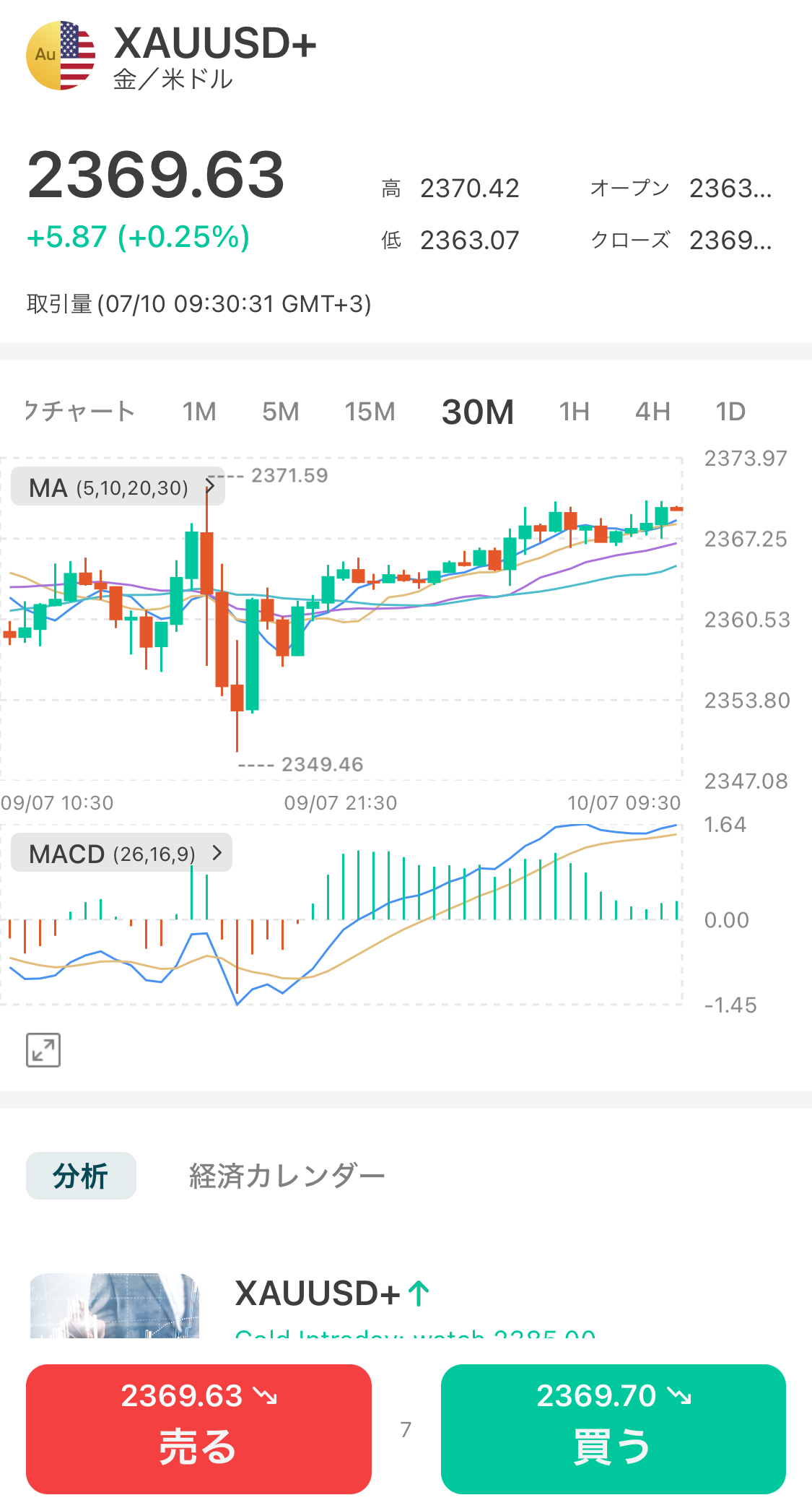This screenshot has height=1508, width=812.
Task: Select the 4H chart interval
Action: (652, 412)
